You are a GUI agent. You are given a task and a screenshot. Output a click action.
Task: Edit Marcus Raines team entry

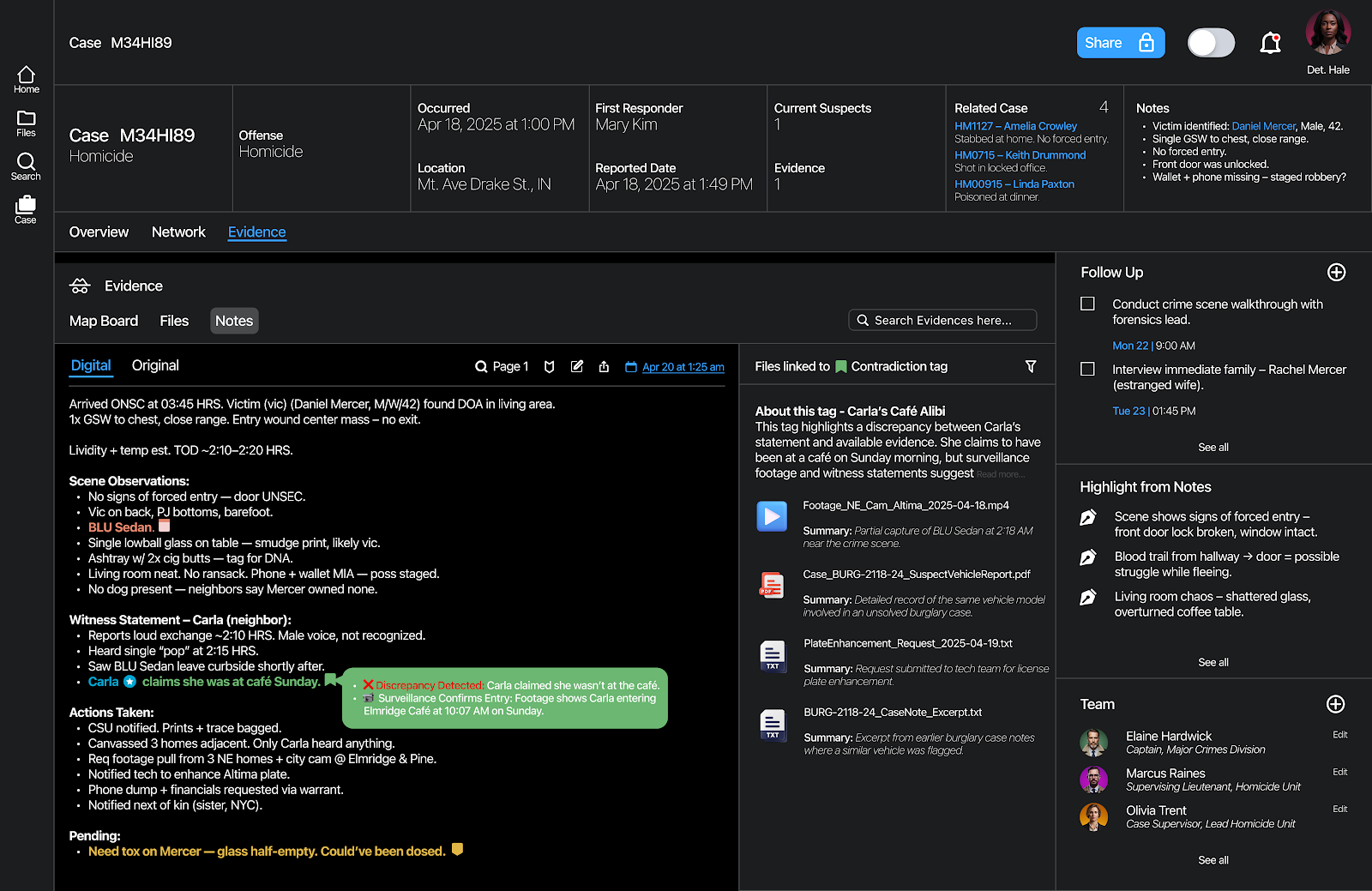[1339, 773]
